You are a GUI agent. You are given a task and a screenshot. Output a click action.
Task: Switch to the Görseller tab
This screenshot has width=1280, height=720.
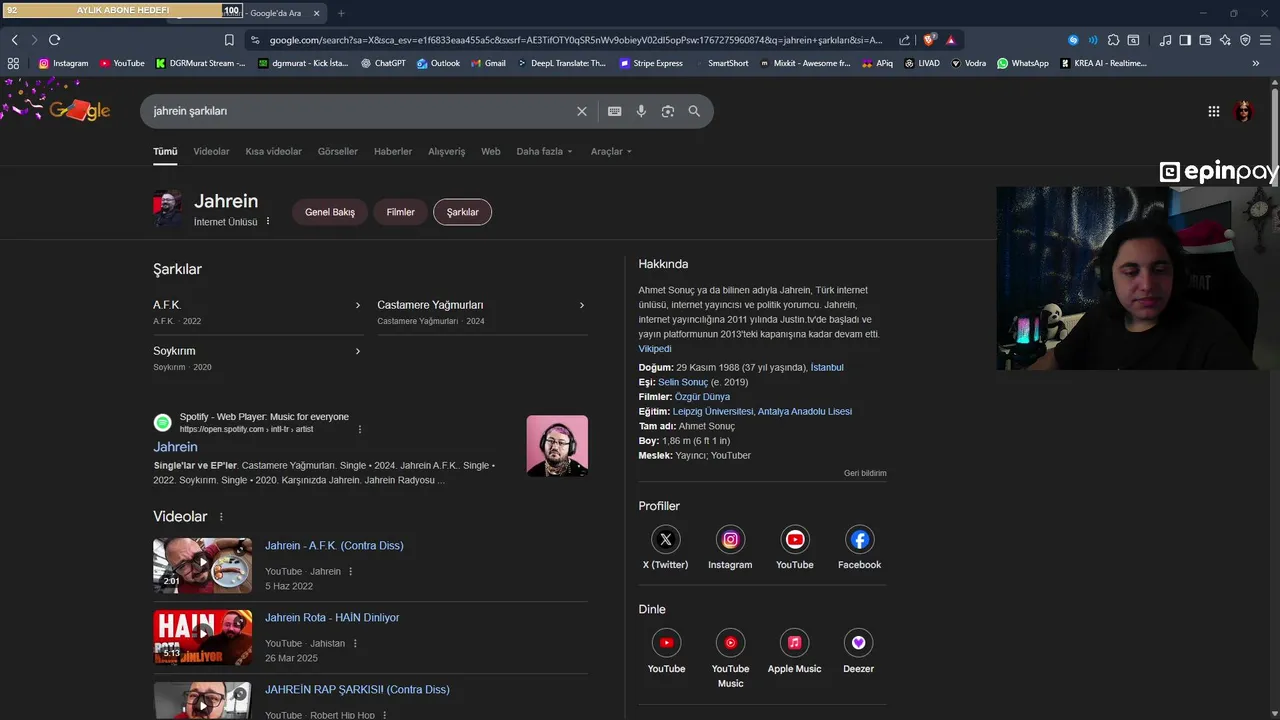pyautogui.click(x=337, y=152)
